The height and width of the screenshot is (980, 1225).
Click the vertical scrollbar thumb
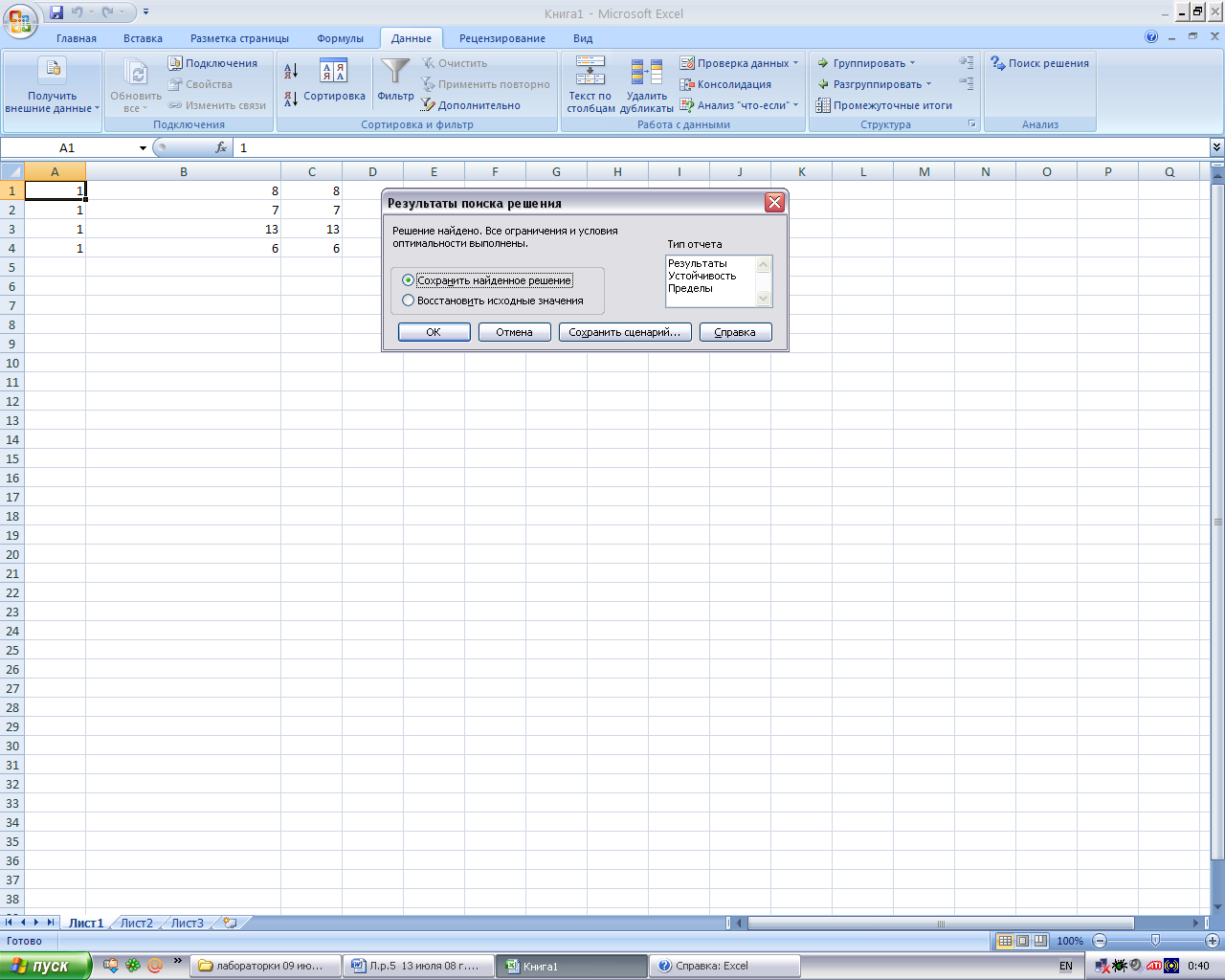click(1217, 522)
